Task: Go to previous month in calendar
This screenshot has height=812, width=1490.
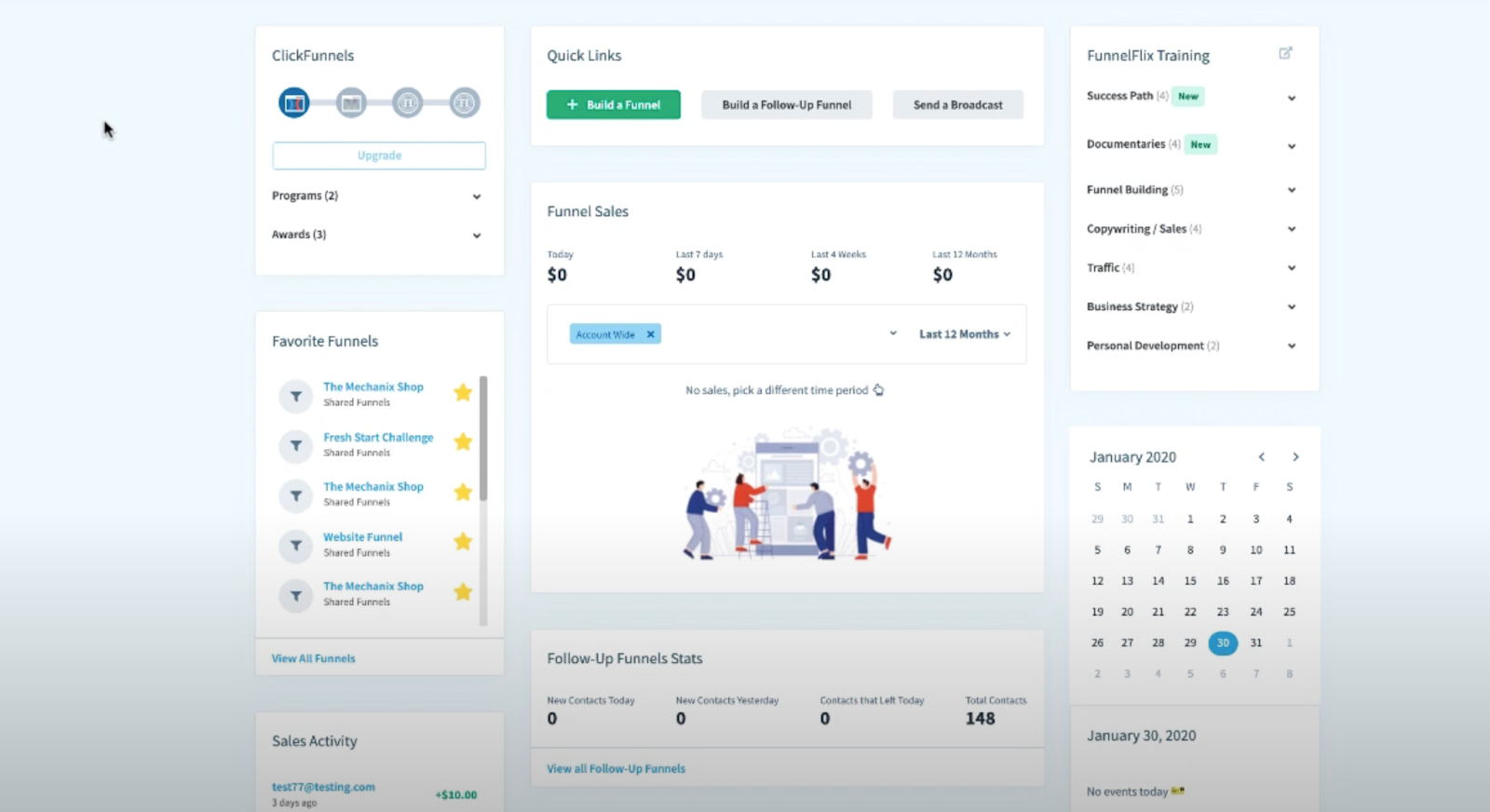Action: (x=1262, y=457)
